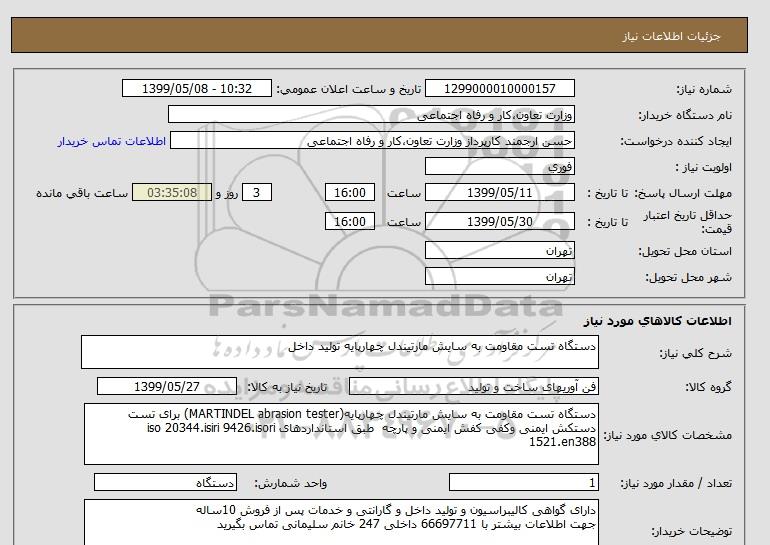This screenshot has width=770, height=545.
Task: Click the text ساعت باقی مانده
Action: pyautogui.click(x=82, y=193)
